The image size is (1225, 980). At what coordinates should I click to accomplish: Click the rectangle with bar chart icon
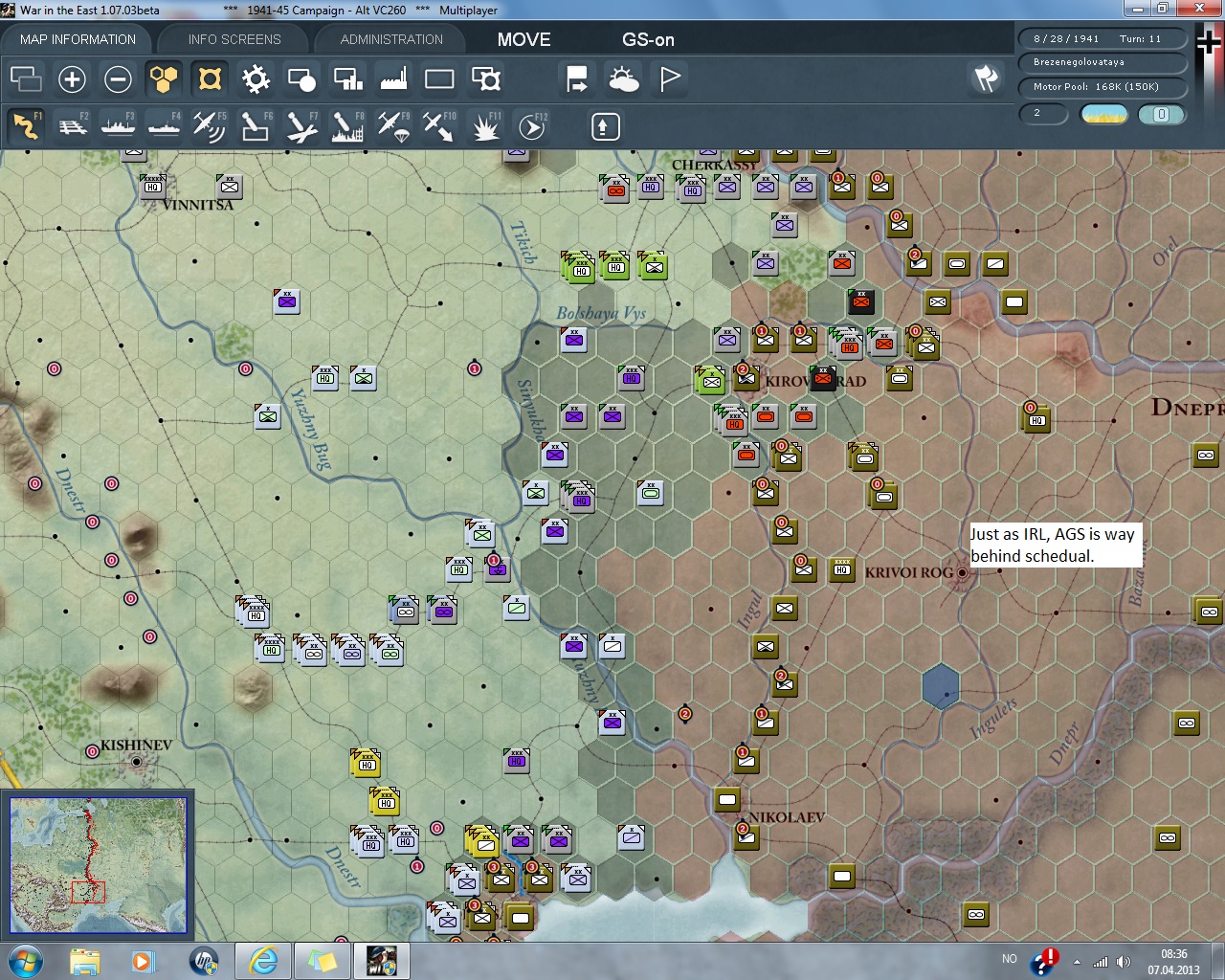pyautogui.click(x=347, y=78)
